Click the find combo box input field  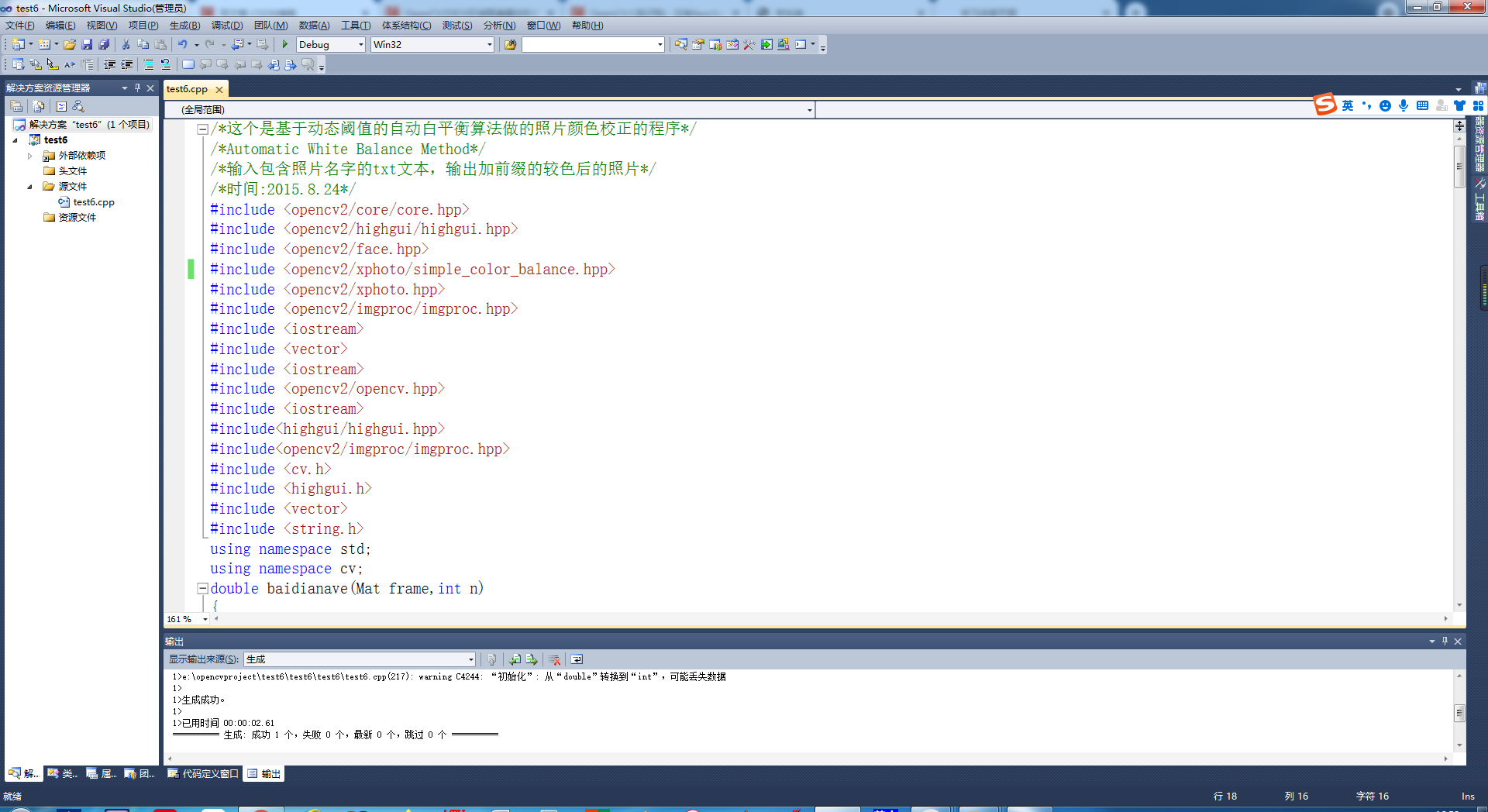588,45
